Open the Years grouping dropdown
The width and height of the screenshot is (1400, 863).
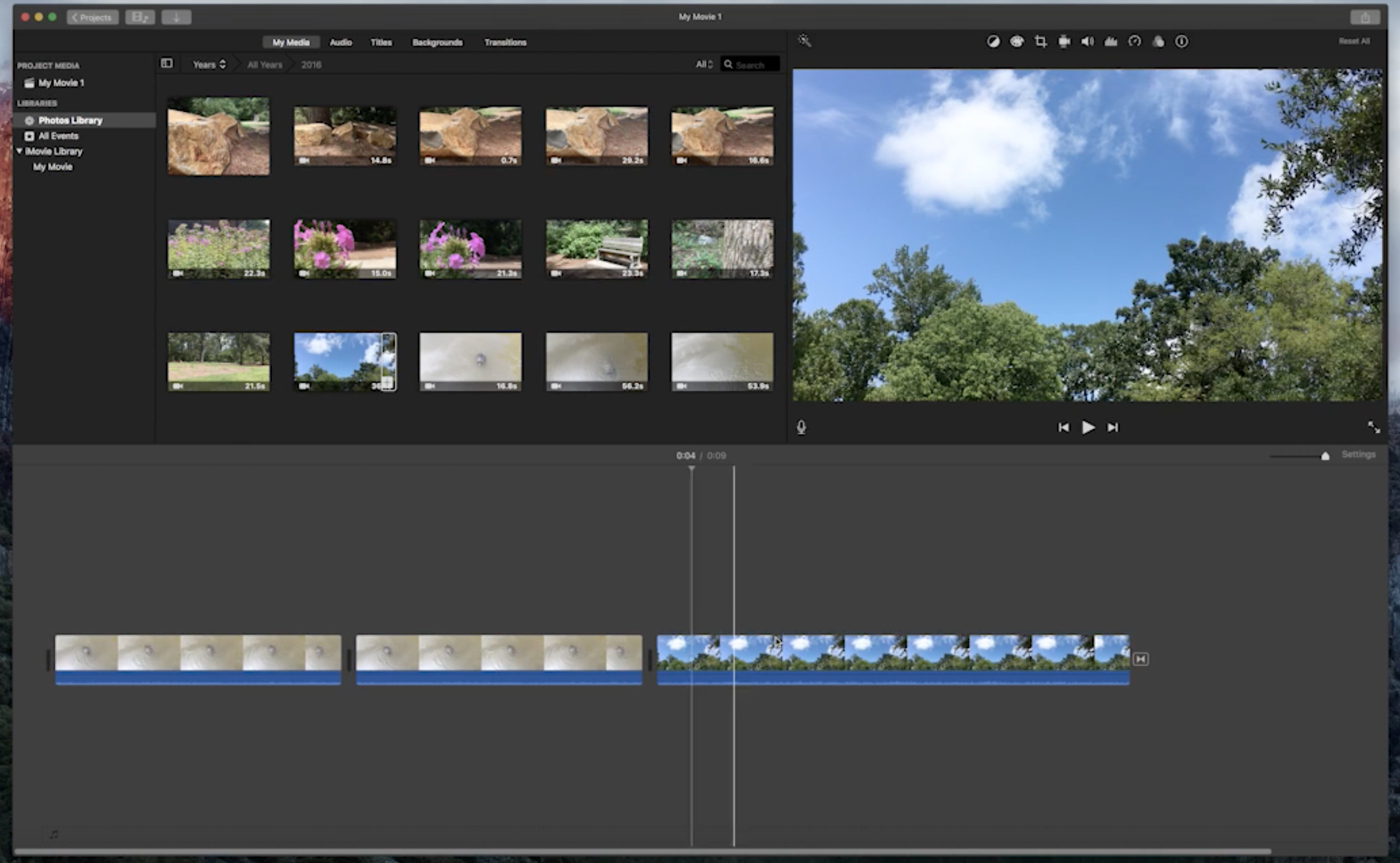pos(209,64)
